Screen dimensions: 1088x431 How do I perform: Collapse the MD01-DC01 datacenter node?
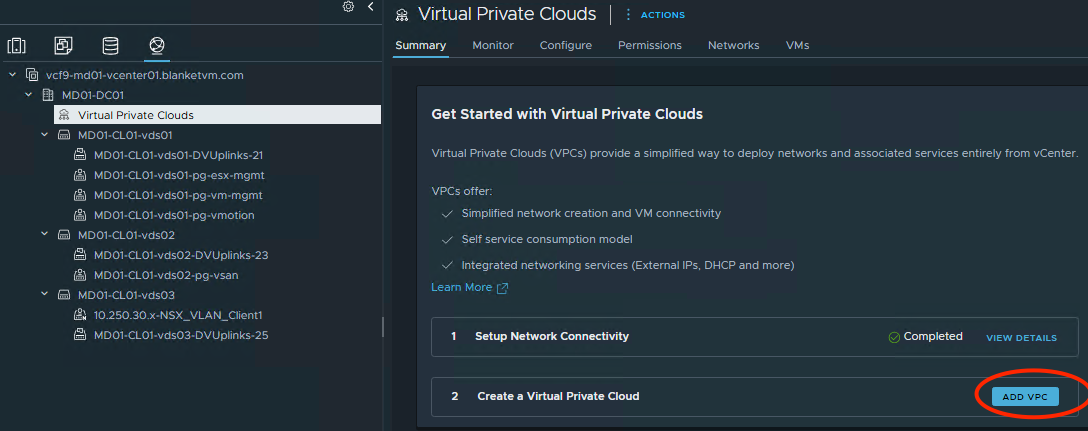click(29, 95)
